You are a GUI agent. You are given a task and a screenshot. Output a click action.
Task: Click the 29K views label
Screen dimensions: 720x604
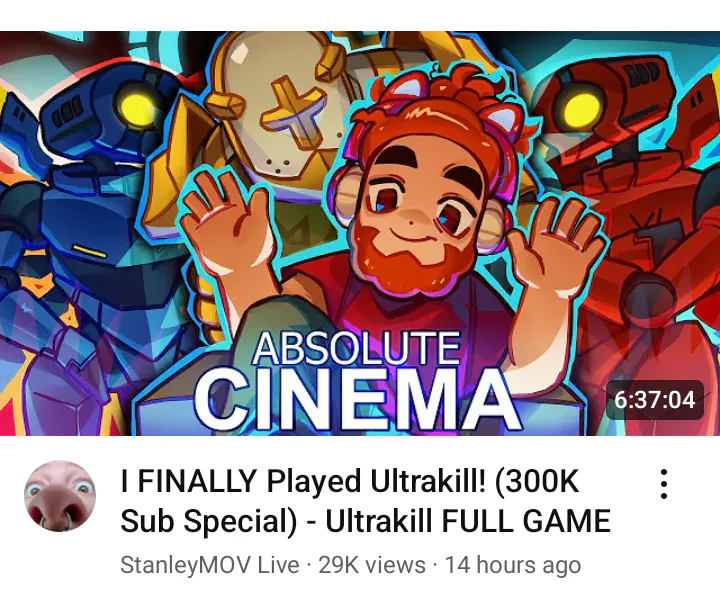[372, 565]
